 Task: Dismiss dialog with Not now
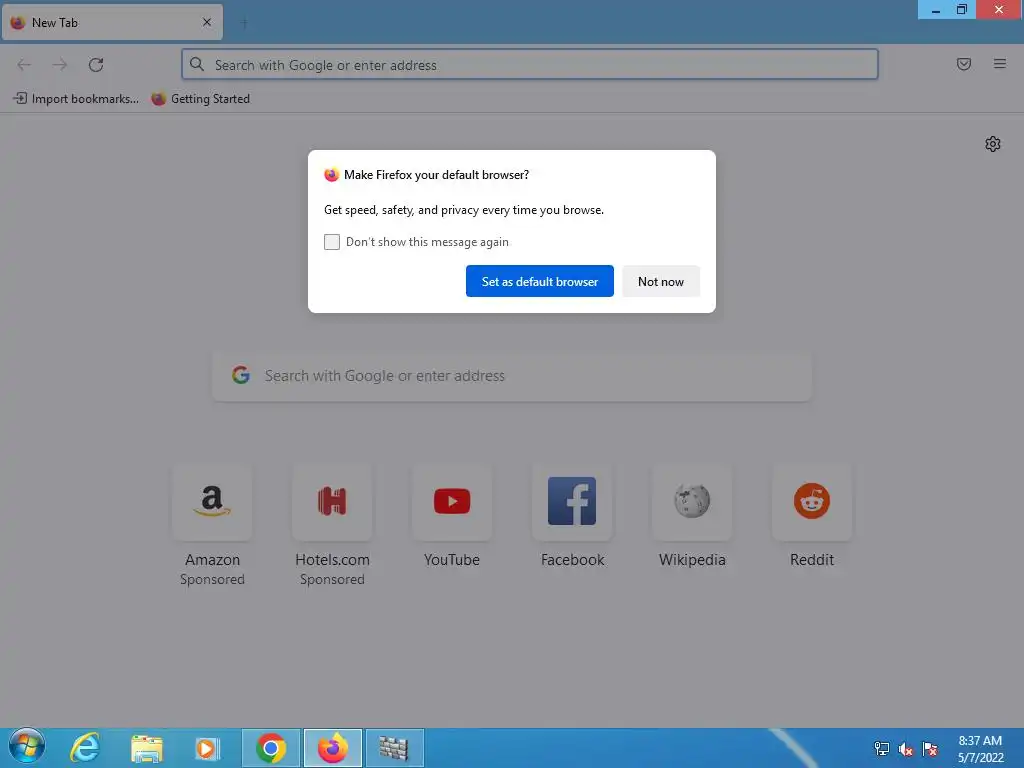661,281
